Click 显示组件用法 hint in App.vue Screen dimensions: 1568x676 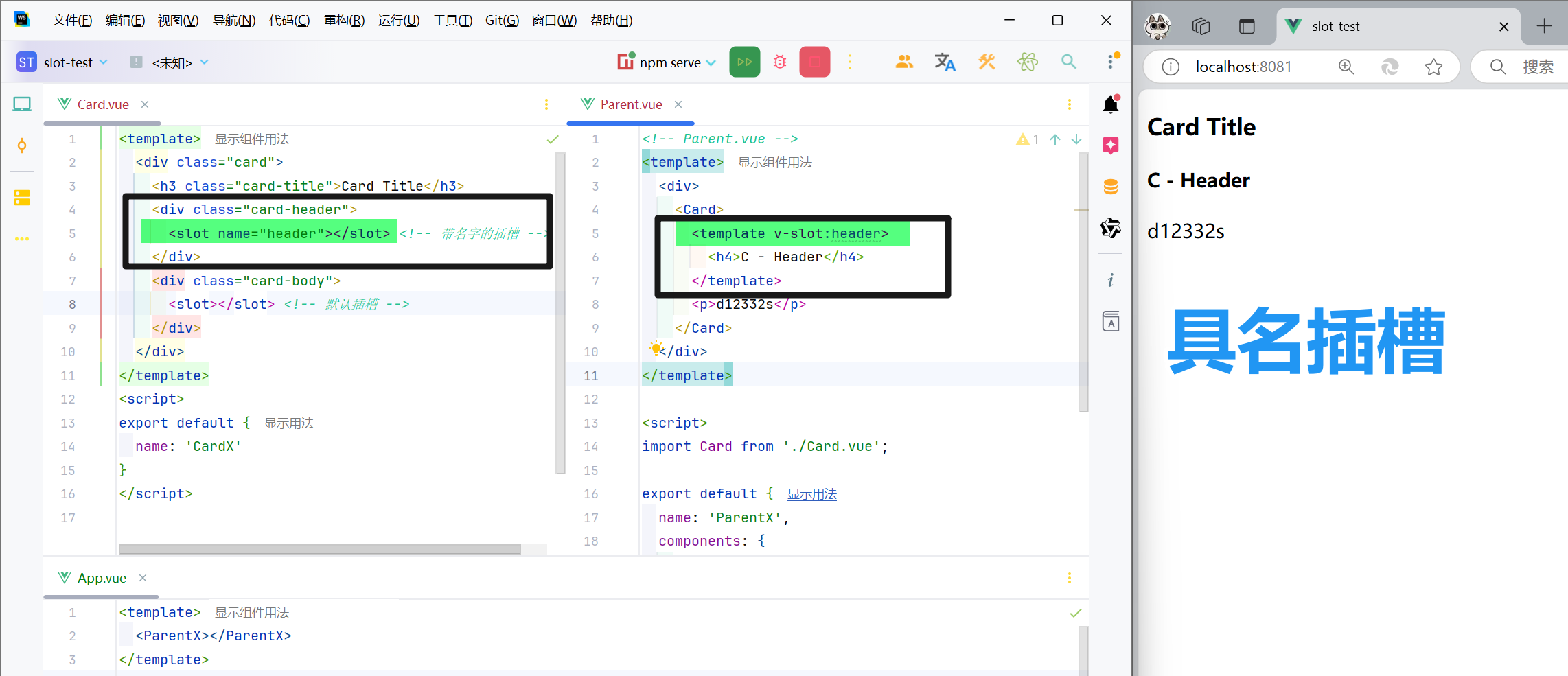point(252,613)
